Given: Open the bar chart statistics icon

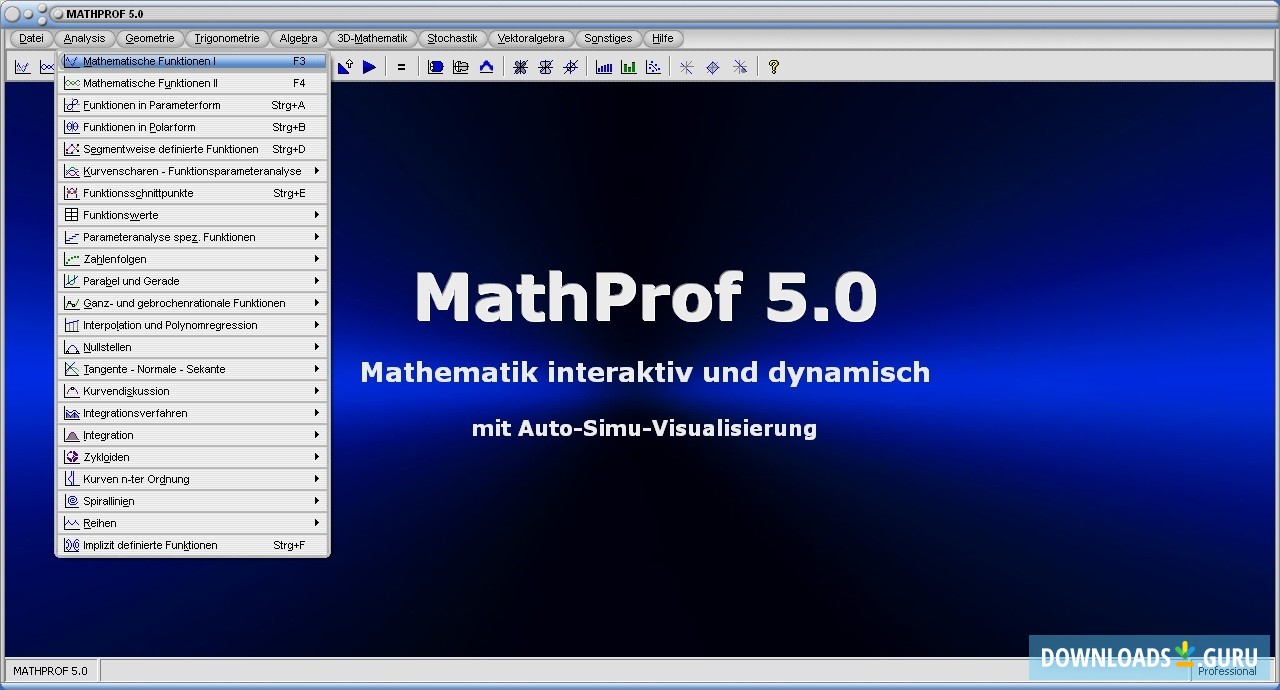Looking at the screenshot, I should tap(603, 66).
